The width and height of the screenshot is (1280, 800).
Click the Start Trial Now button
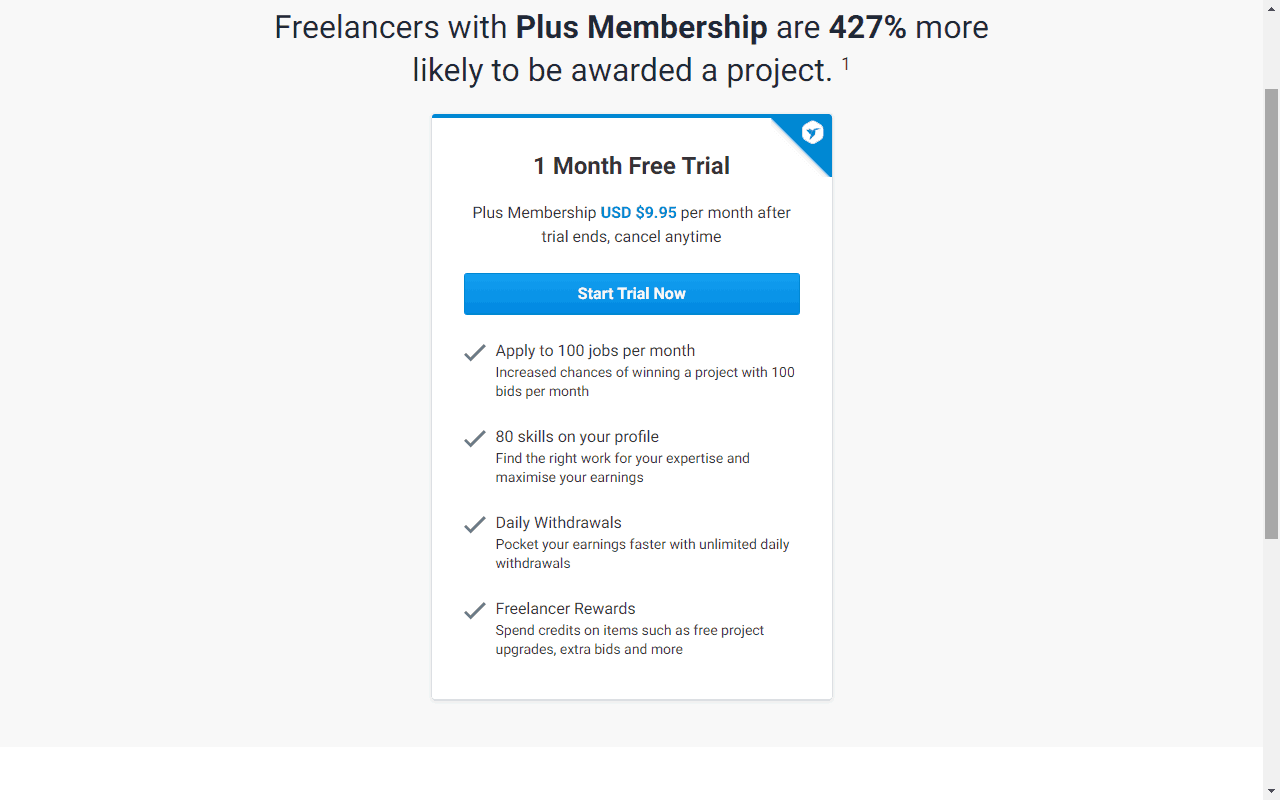632,294
